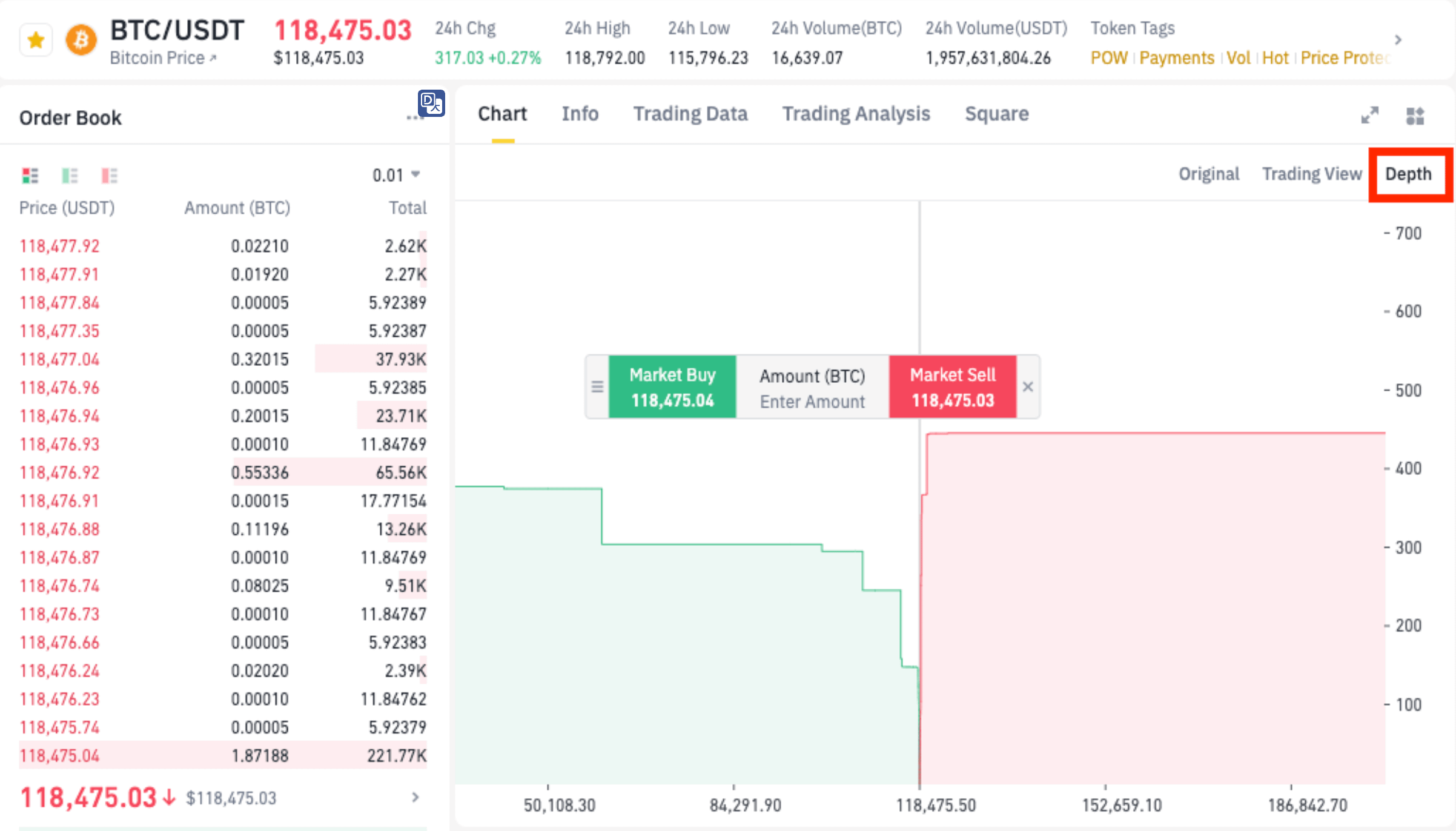Screen dimensions: 1456x831
Task: Click the translate overlay icon
Action: [431, 103]
